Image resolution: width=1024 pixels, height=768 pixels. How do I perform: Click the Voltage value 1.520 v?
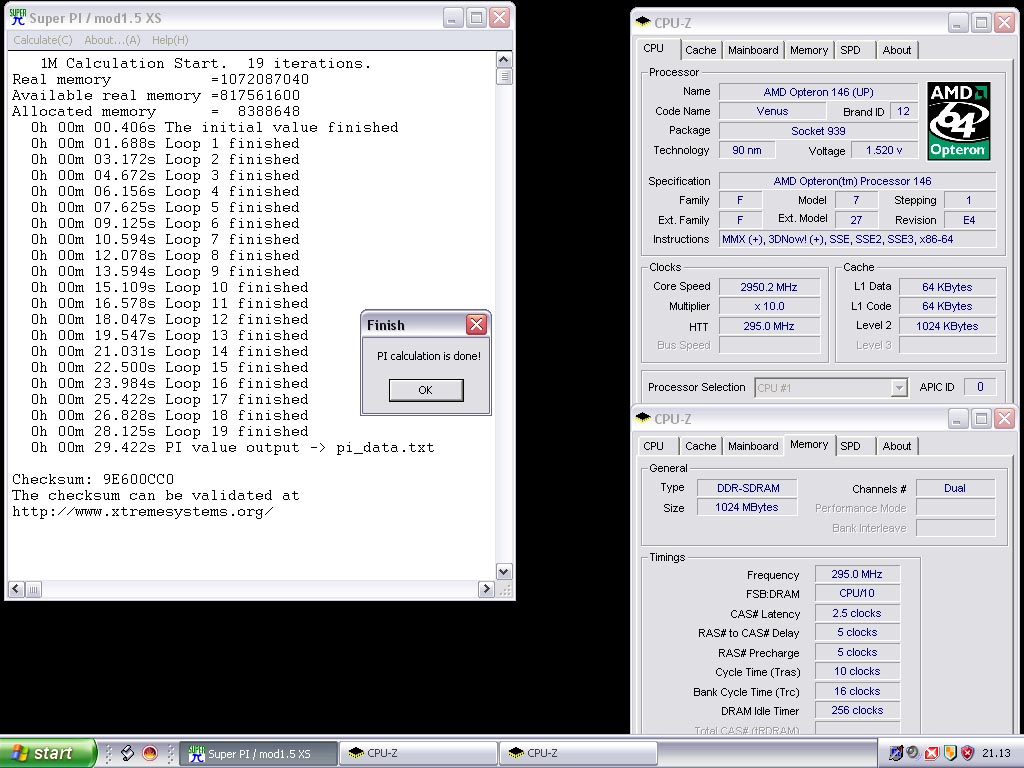click(x=884, y=150)
